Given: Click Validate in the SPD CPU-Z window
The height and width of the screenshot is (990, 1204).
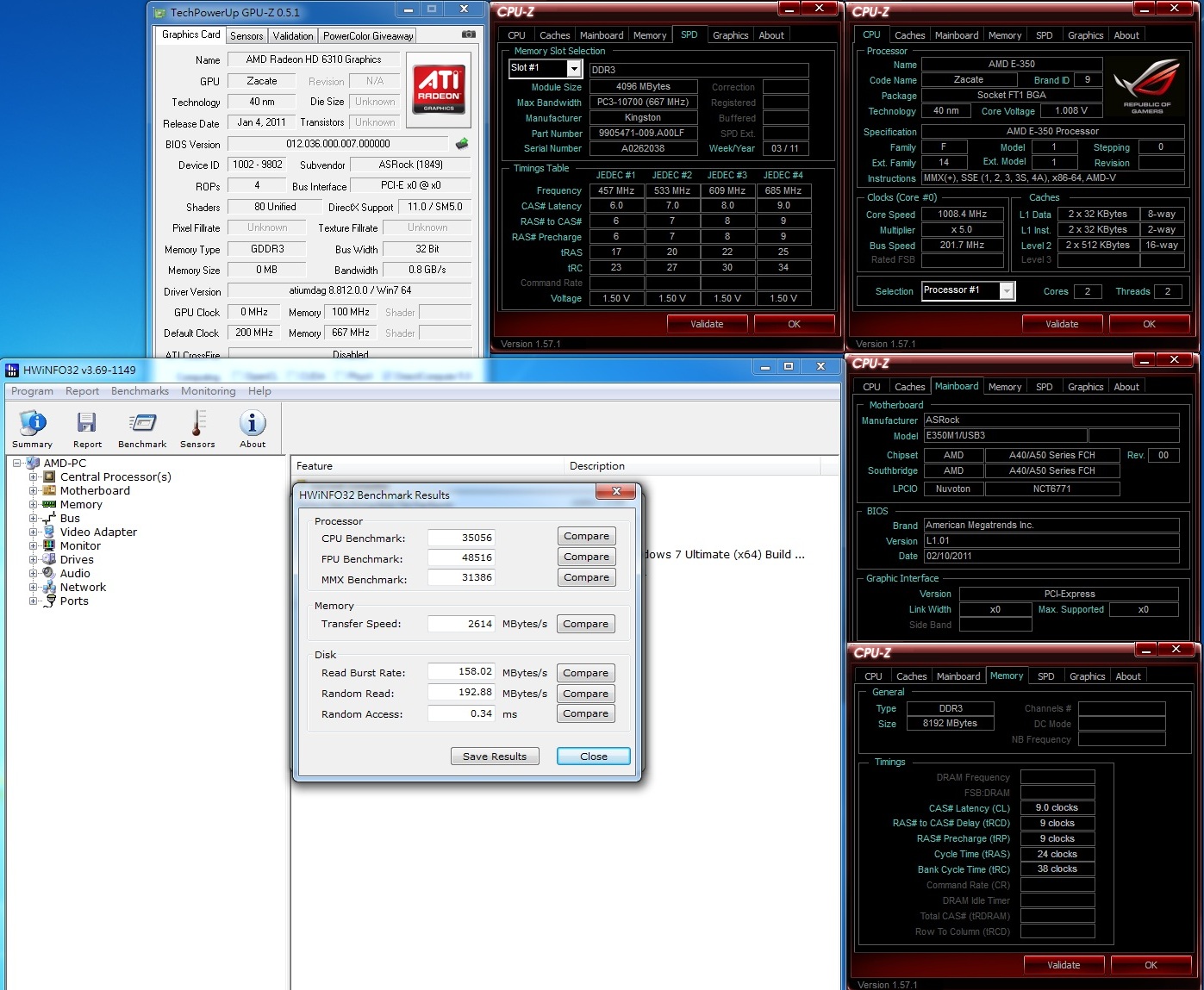Looking at the screenshot, I should pos(707,324).
